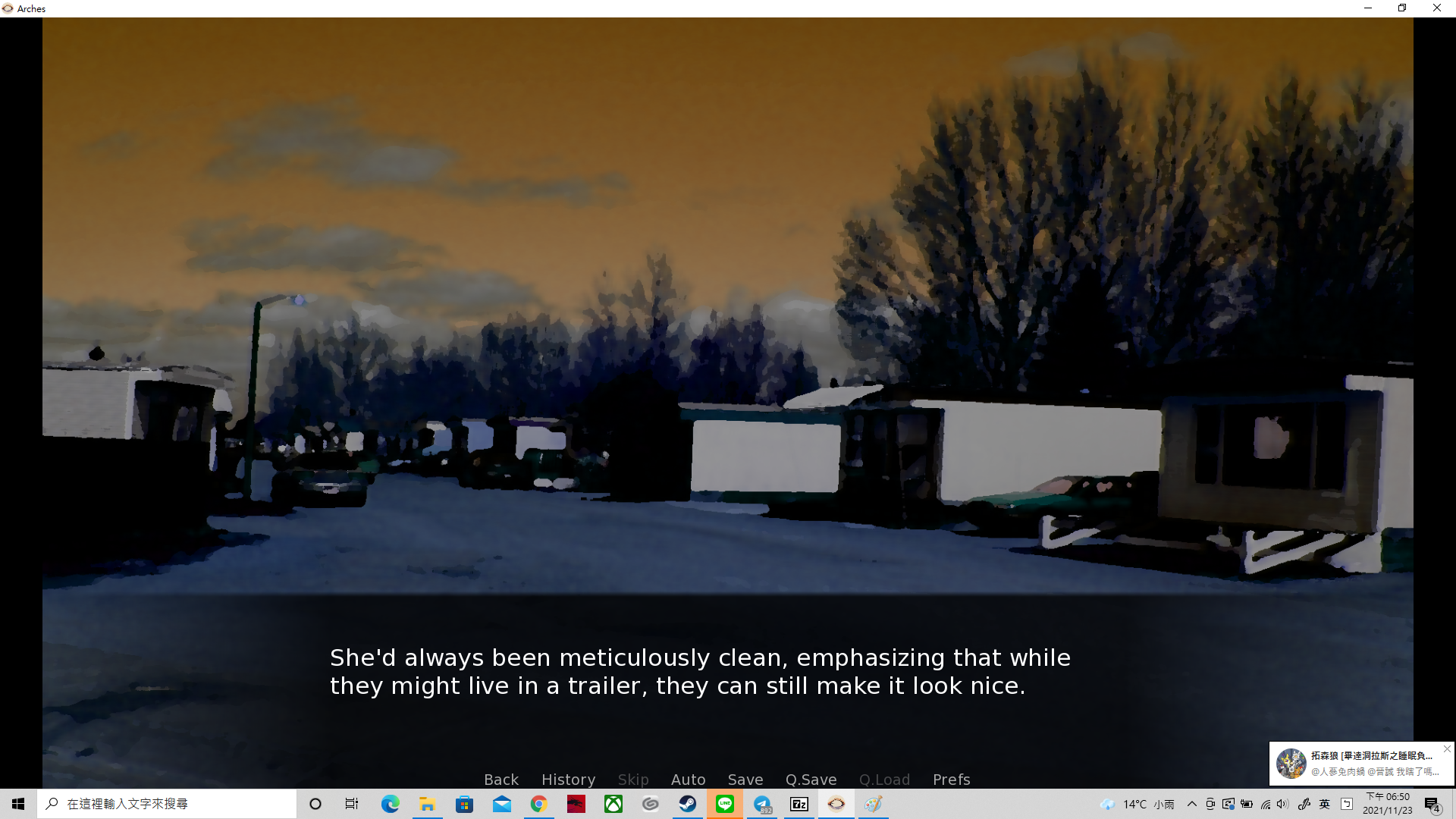The image size is (1456, 819).
Task: Open the gray swirl app icon
Action: point(650,804)
